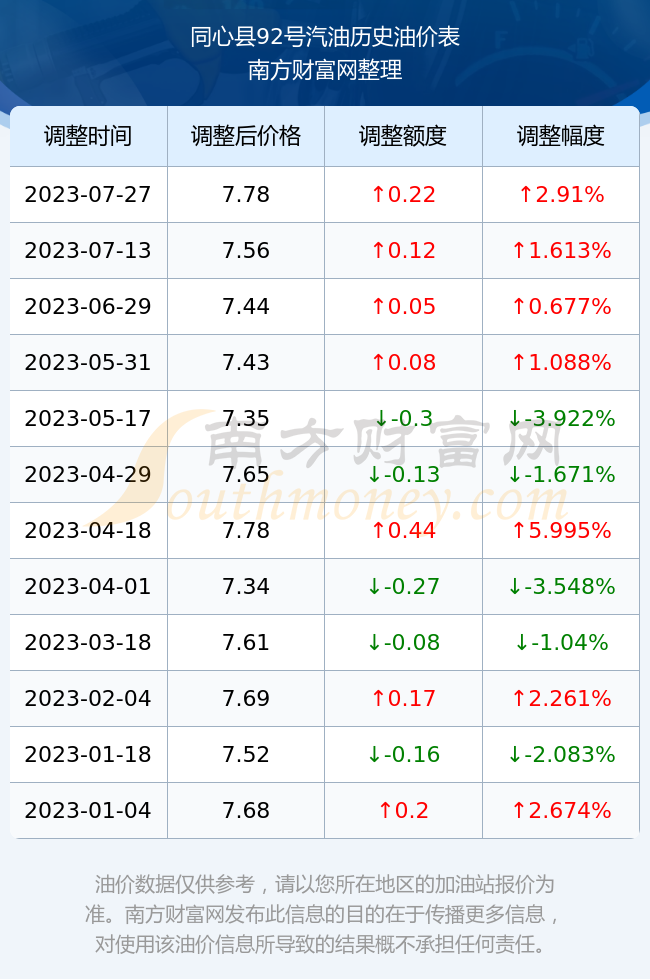Viewport: 650px width, 980px height.
Task: Click the disclaimer paragraph at the bottom
Action: (325, 914)
